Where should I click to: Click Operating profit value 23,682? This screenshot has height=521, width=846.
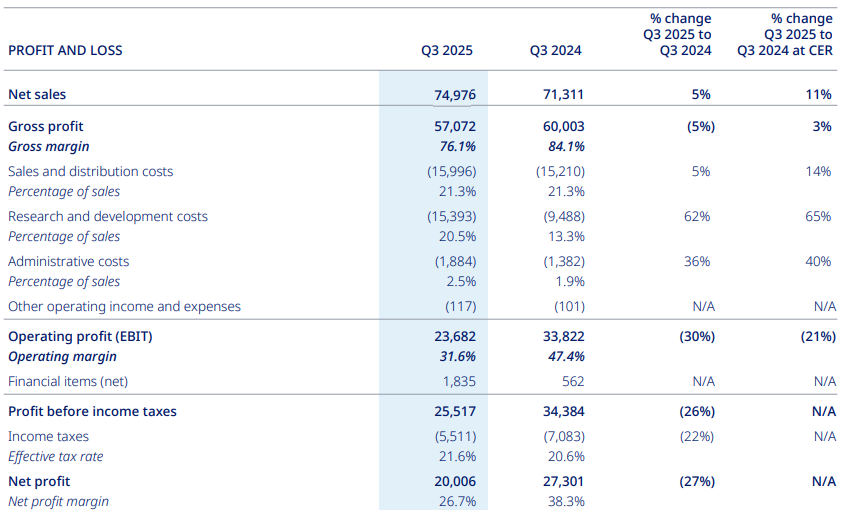(455, 337)
